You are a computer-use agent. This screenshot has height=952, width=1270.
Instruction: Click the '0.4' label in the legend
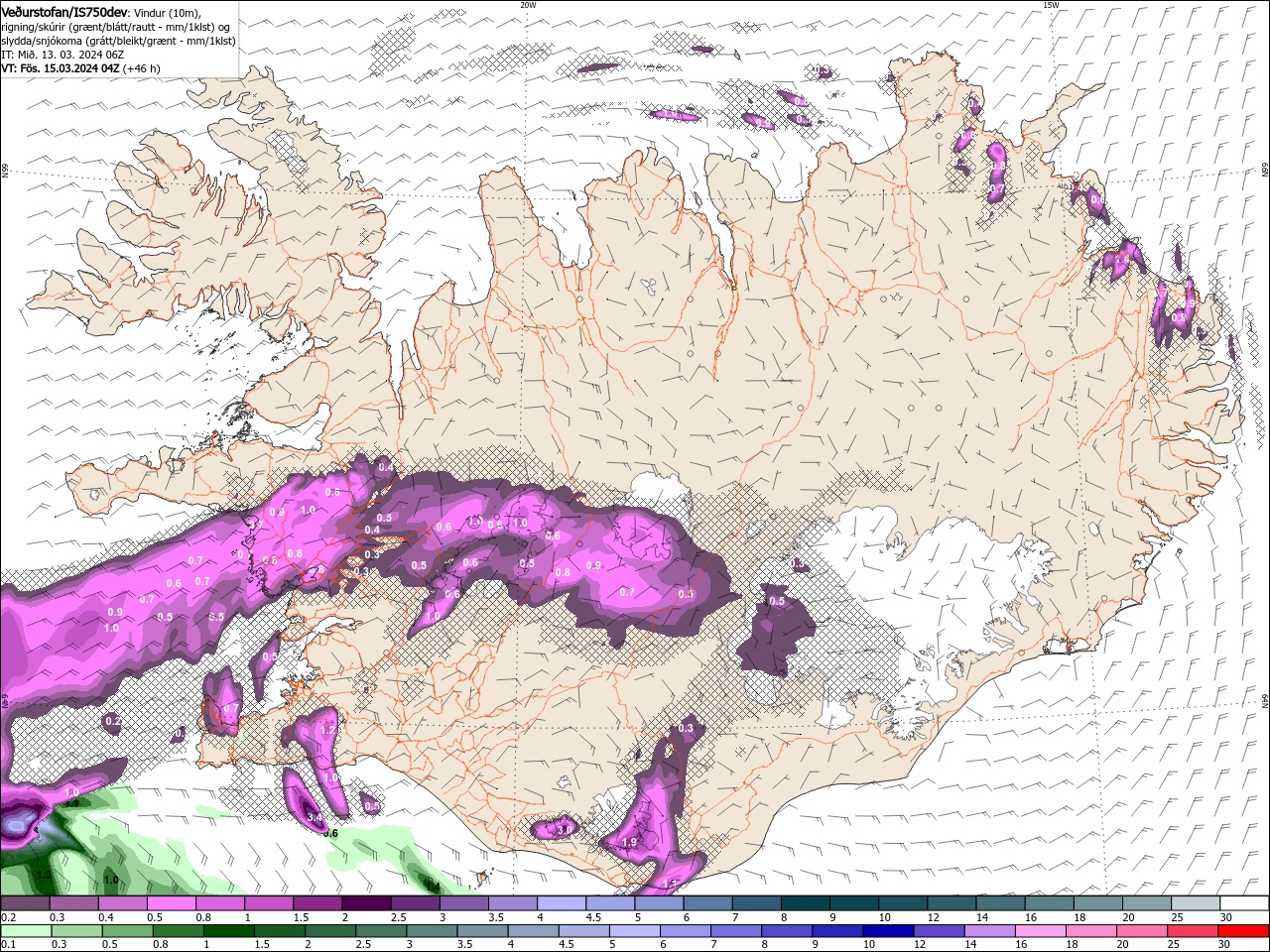tap(106, 917)
